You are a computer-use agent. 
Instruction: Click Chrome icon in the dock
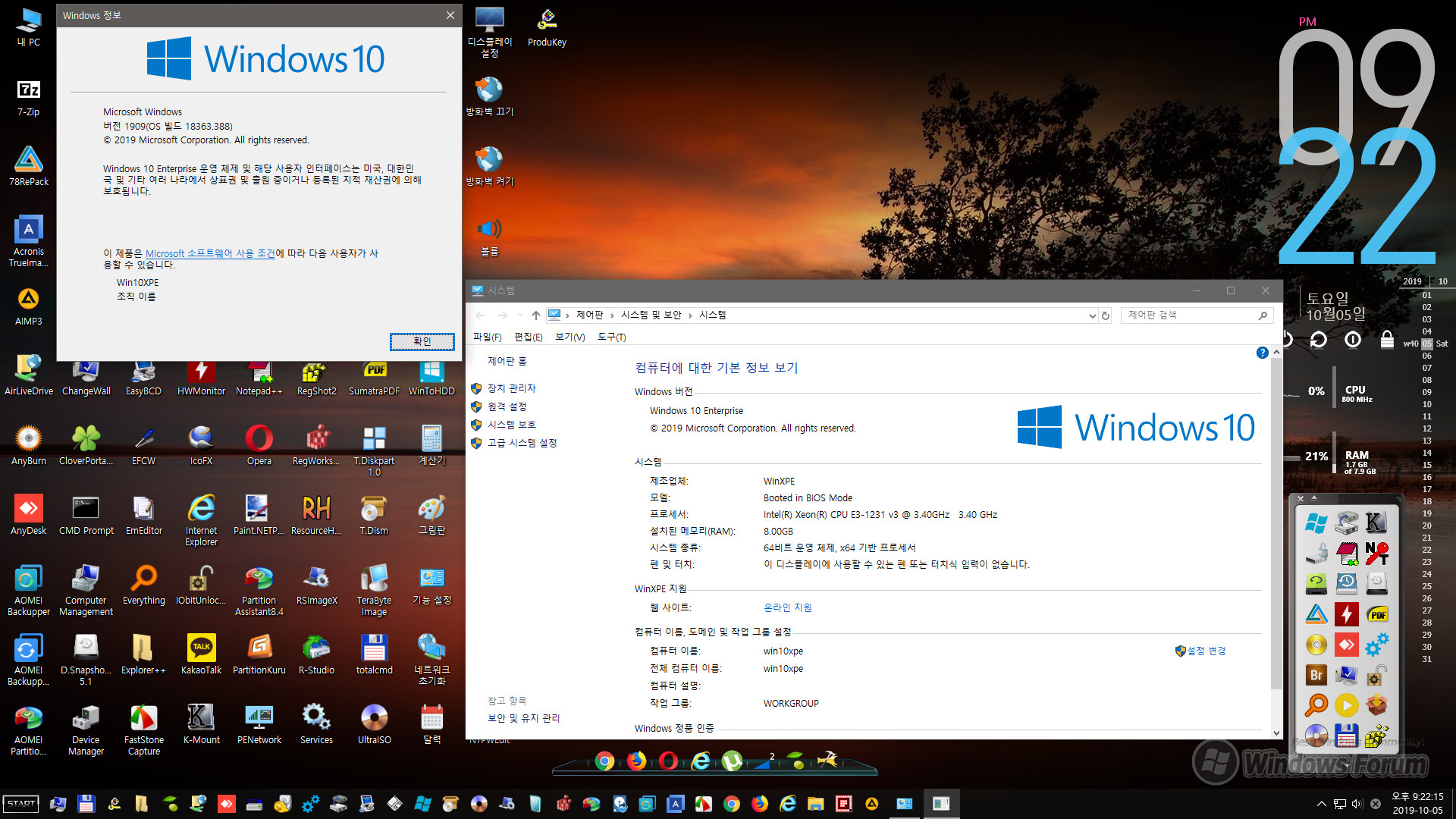point(604,761)
